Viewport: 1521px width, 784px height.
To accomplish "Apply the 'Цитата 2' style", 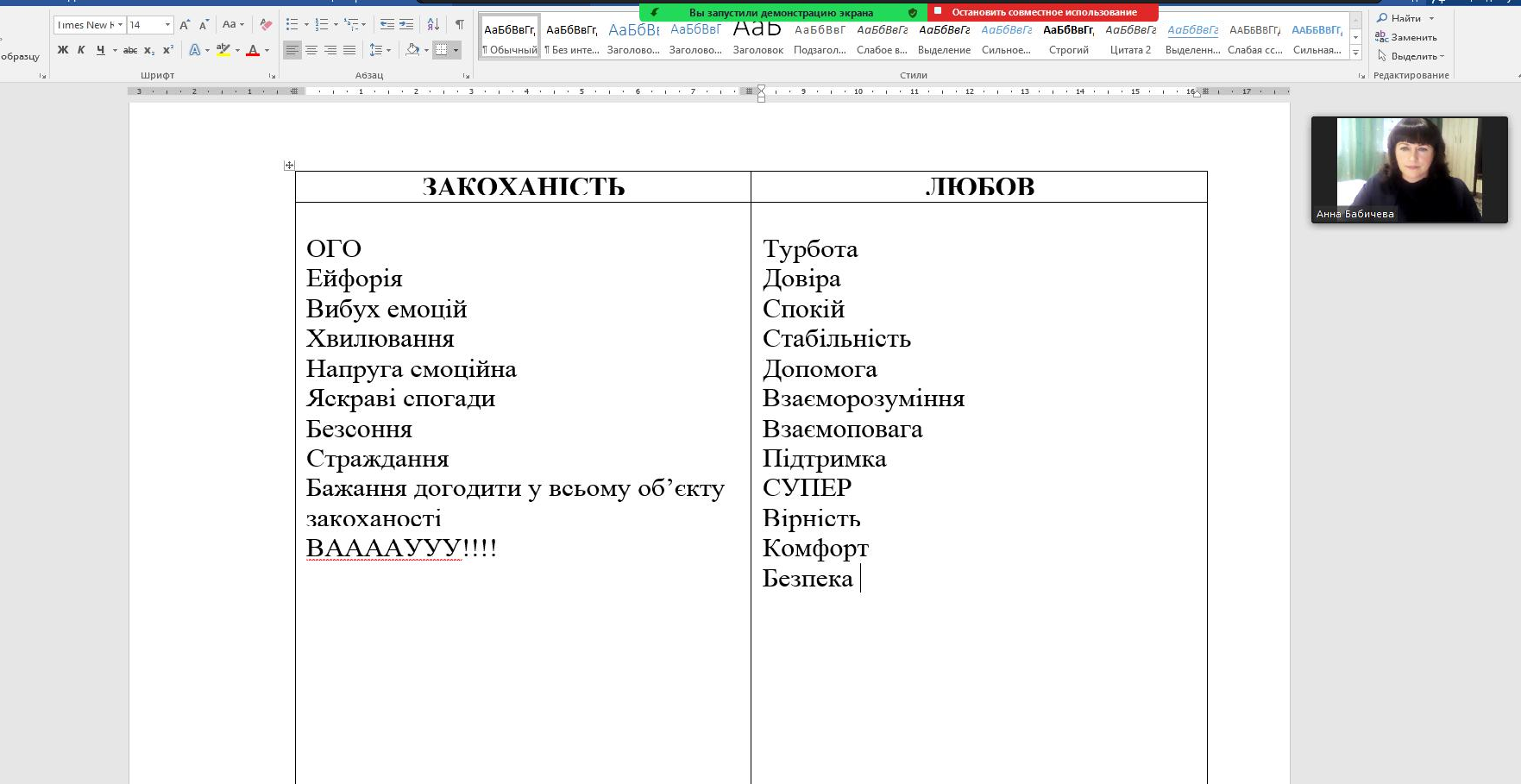I will click(x=1131, y=37).
